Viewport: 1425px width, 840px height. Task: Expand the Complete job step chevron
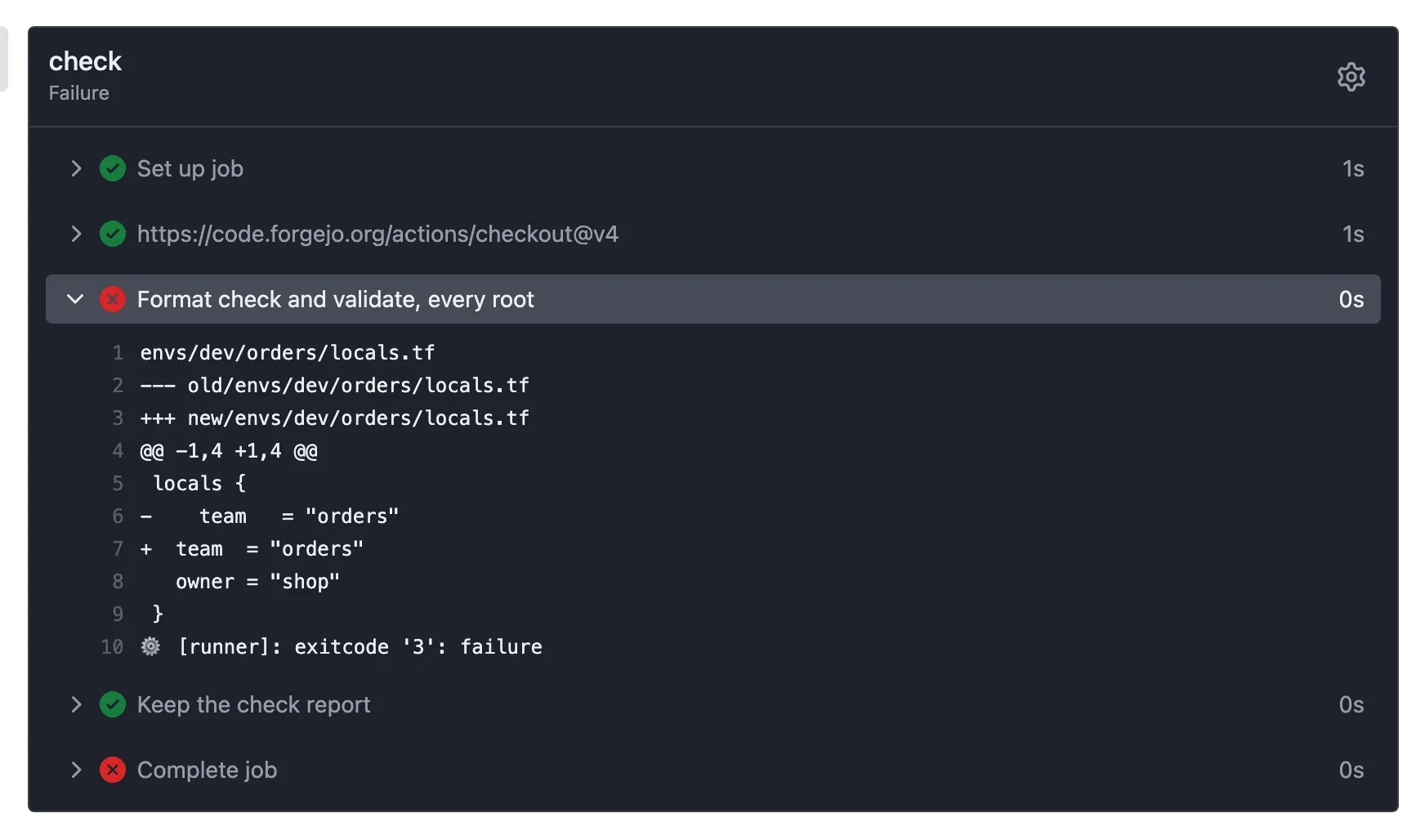[x=76, y=770]
